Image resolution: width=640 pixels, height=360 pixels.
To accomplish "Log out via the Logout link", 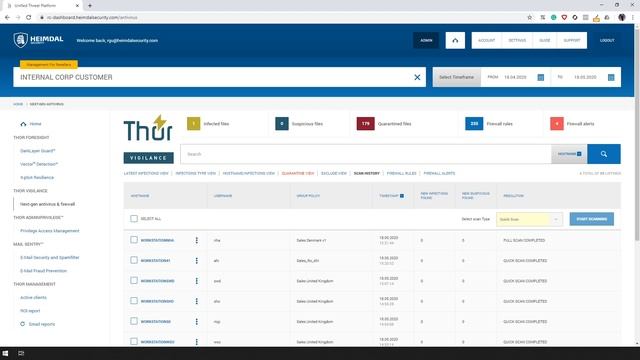I will click(607, 40).
